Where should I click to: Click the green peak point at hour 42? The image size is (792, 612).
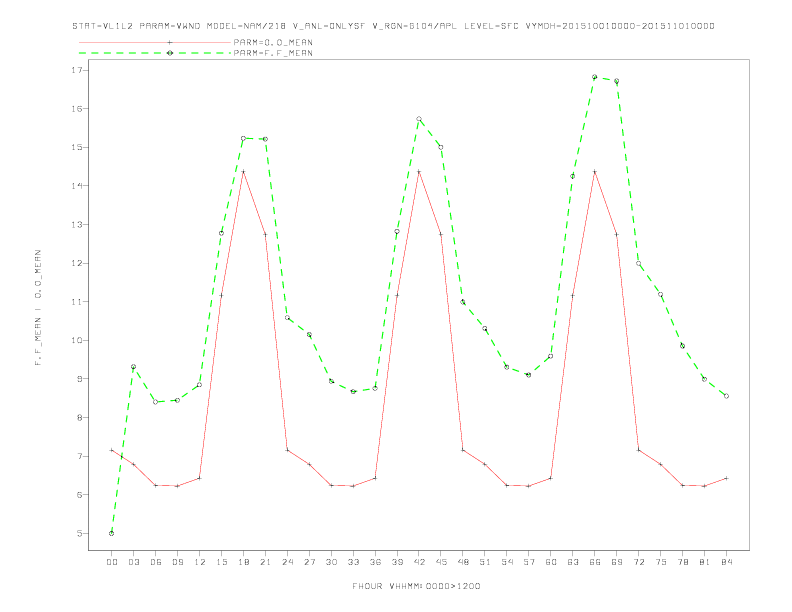419,119
